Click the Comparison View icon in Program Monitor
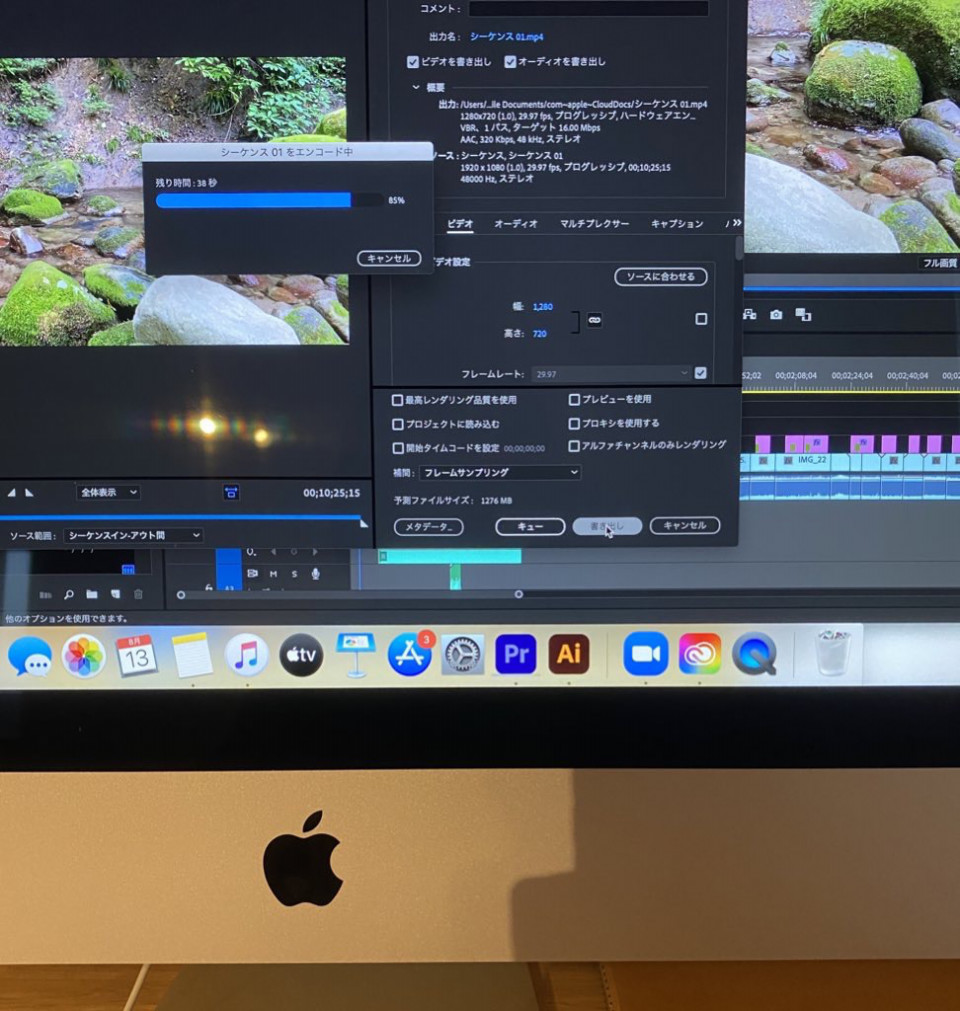 [803, 314]
